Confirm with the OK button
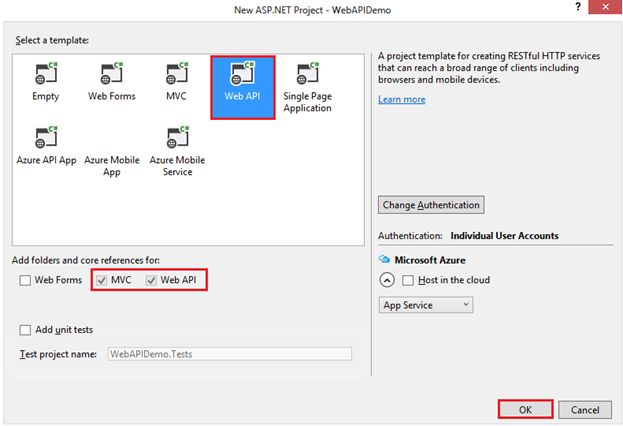Screen dimensions: 623x426 [x=525, y=410]
